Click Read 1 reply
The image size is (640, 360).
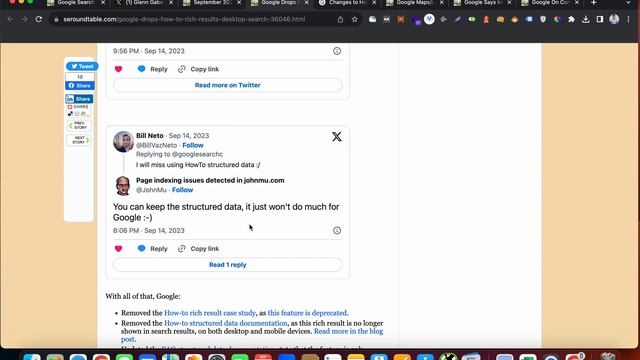point(227,265)
